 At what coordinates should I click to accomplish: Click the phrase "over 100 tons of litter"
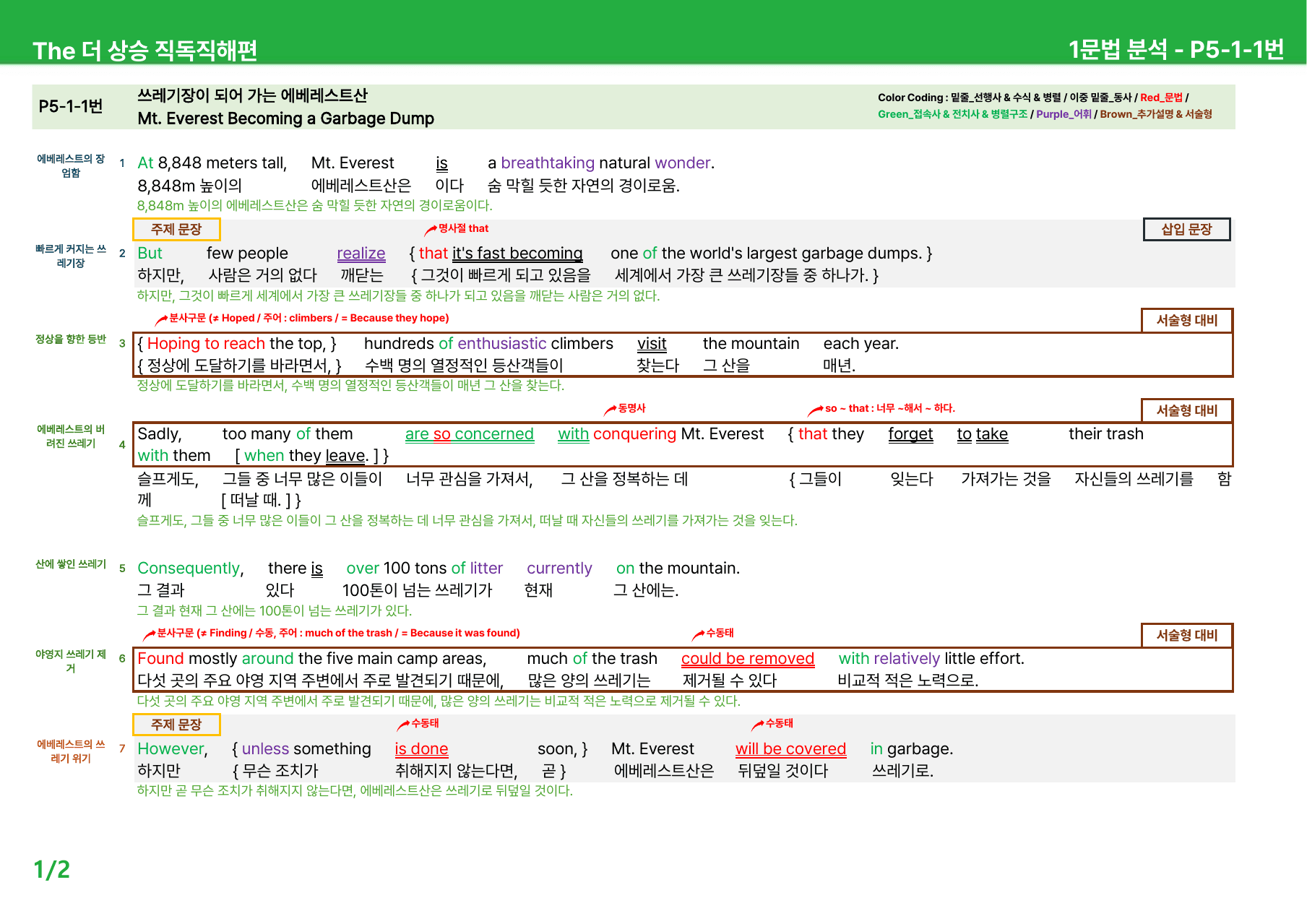pyautogui.click(x=425, y=569)
